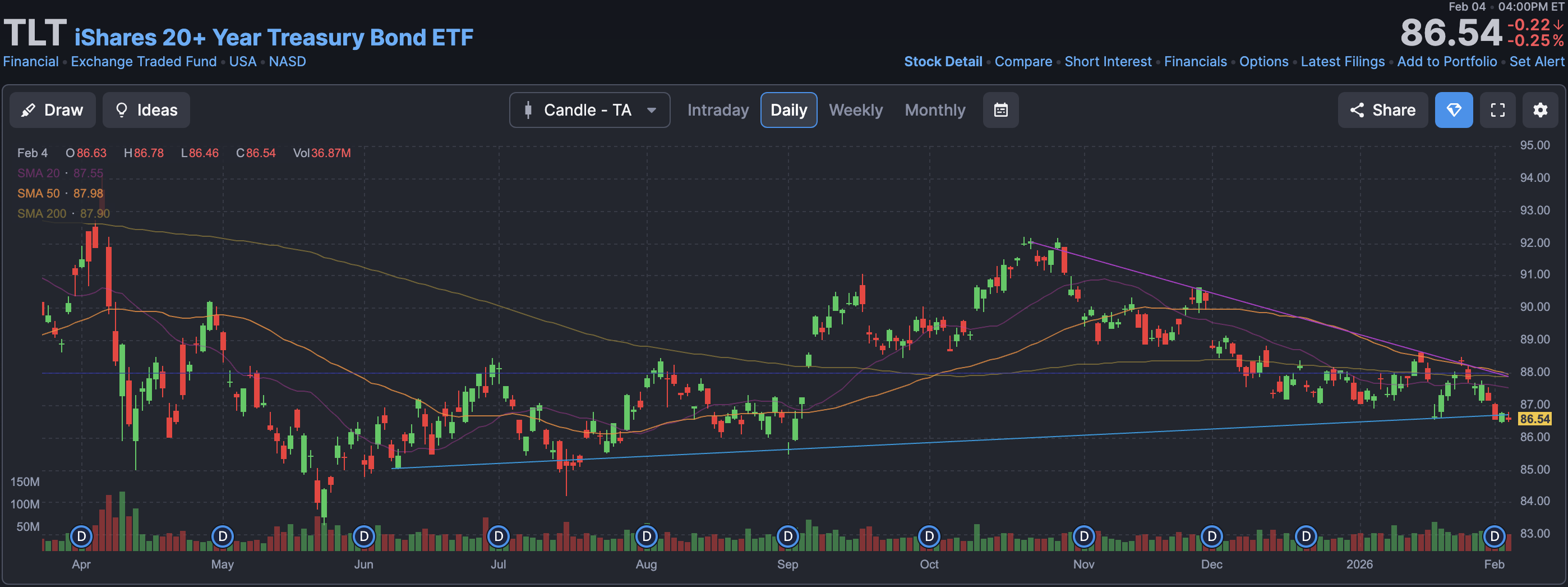Click the Share button

(x=1382, y=110)
